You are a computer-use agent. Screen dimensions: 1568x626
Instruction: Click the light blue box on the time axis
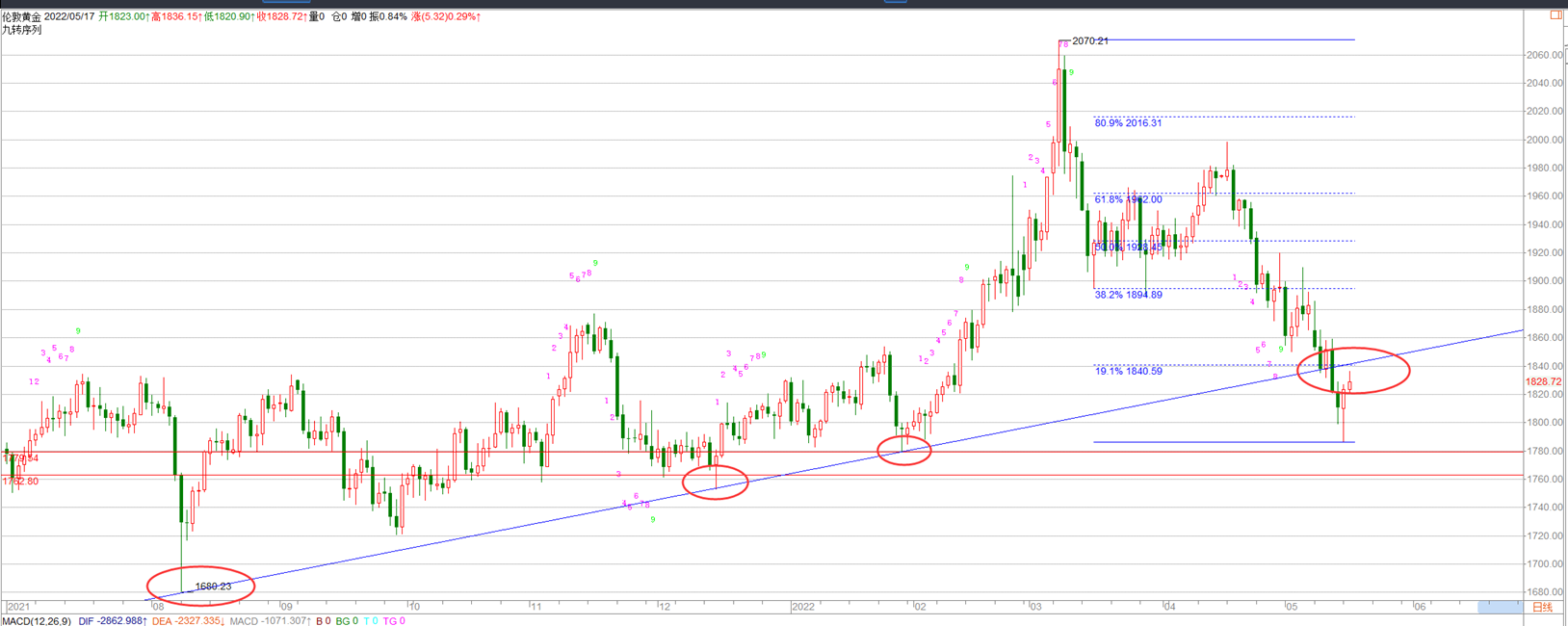pyautogui.click(x=1500, y=607)
